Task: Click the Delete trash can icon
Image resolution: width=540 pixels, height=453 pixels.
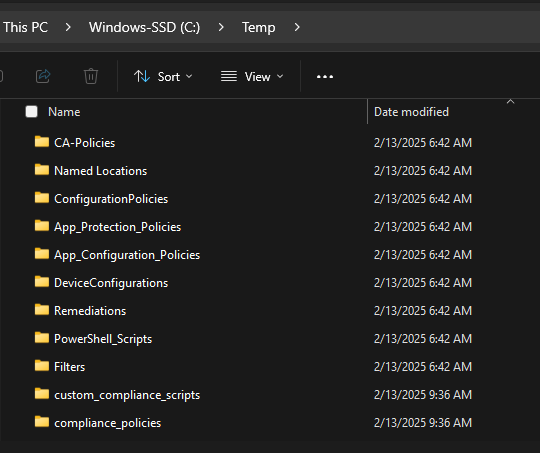Action: [x=91, y=76]
